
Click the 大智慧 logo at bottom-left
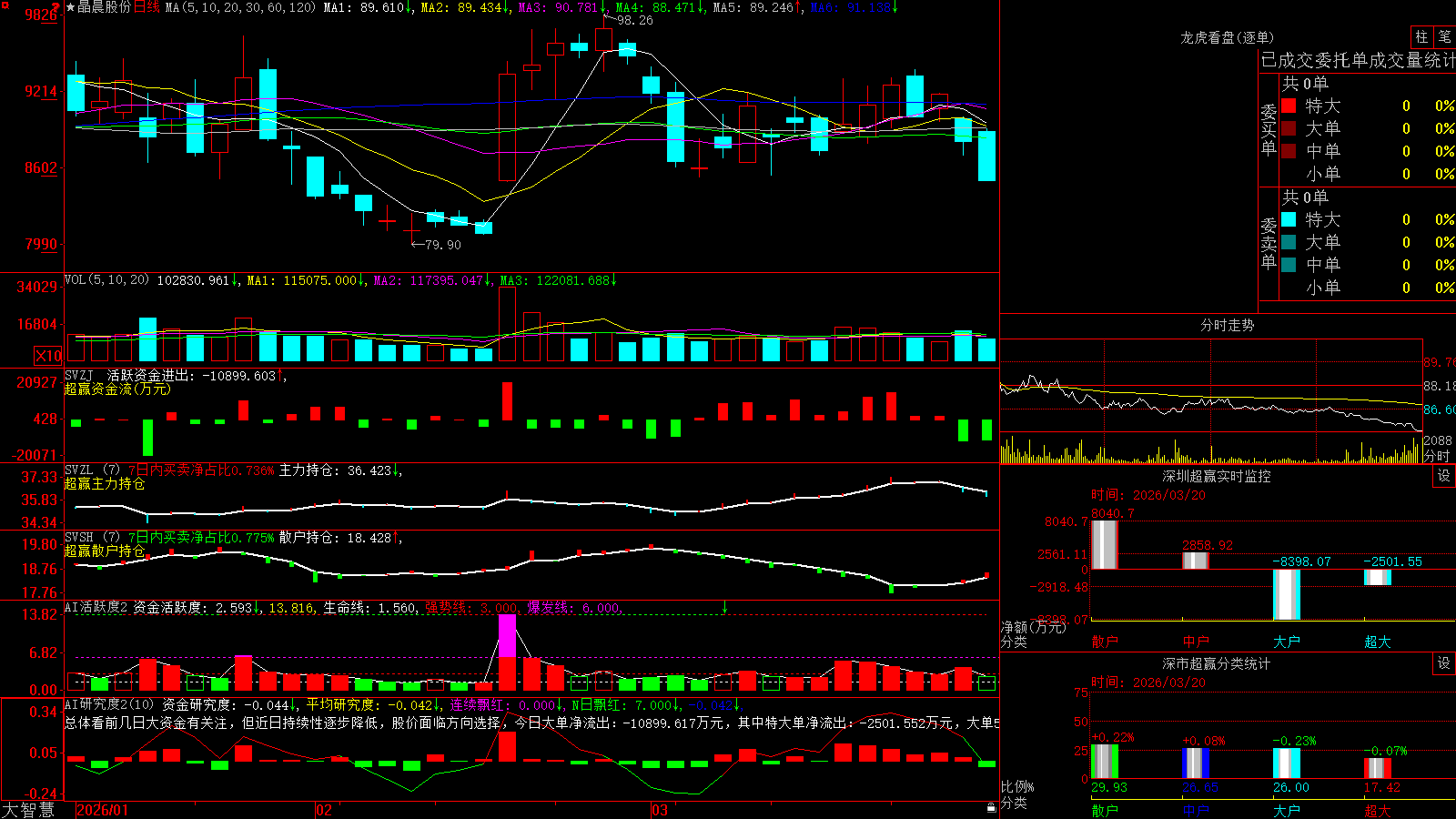[28, 810]
